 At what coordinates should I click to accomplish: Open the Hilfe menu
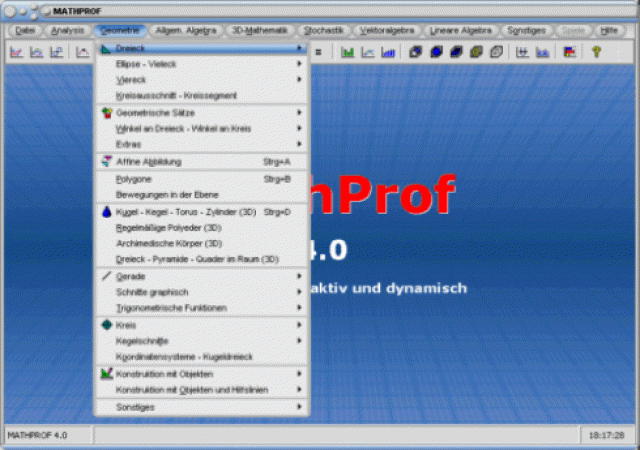(x=609, y=30)
